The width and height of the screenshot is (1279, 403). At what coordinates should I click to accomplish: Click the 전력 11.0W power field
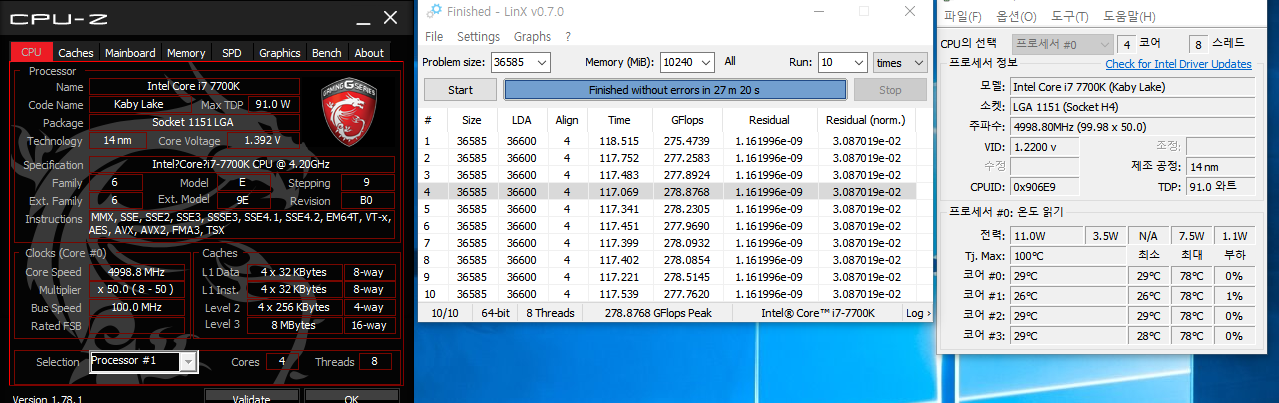pos(1046,235)
